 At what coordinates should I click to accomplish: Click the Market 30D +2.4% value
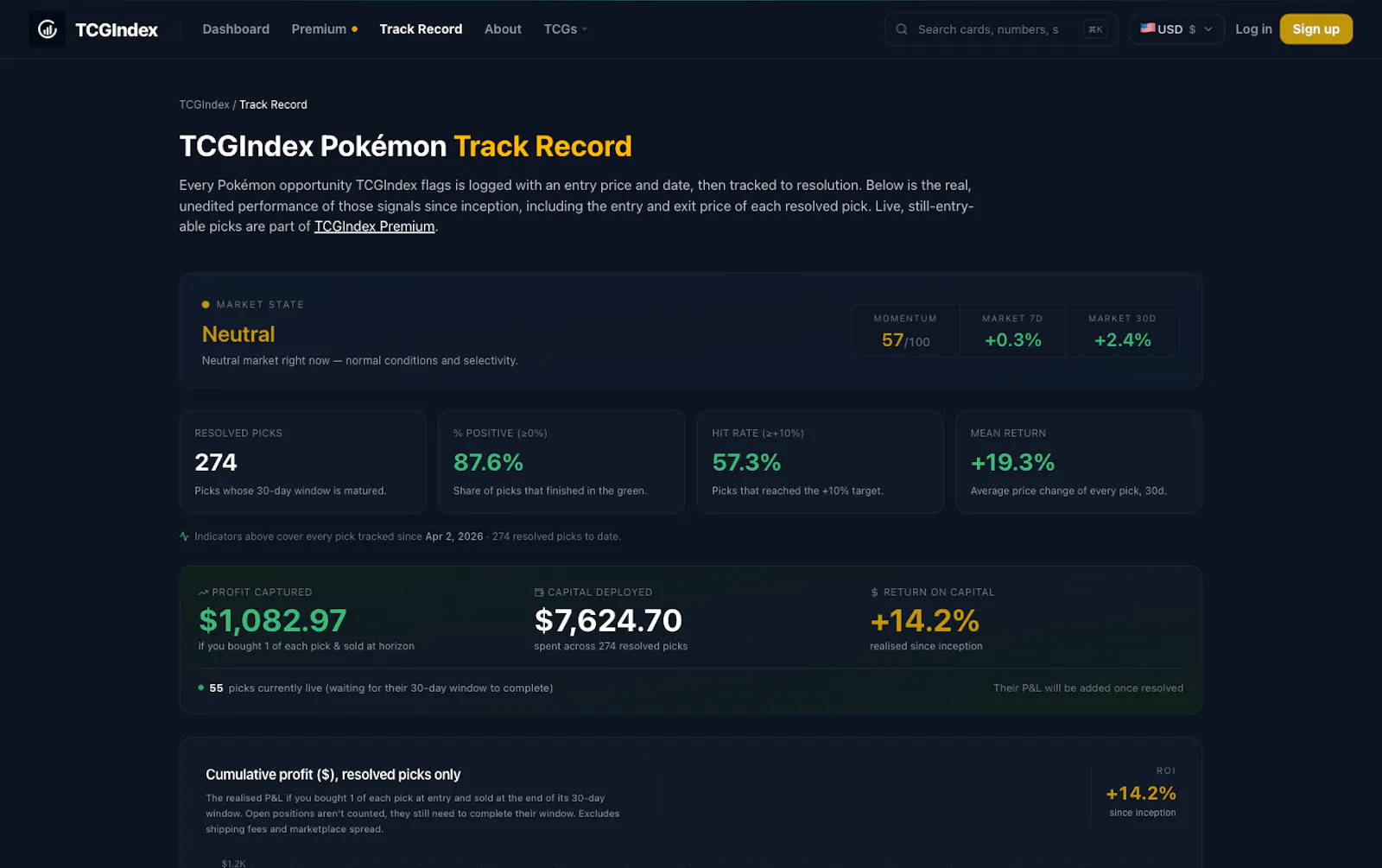click(x=1122, y=340)
